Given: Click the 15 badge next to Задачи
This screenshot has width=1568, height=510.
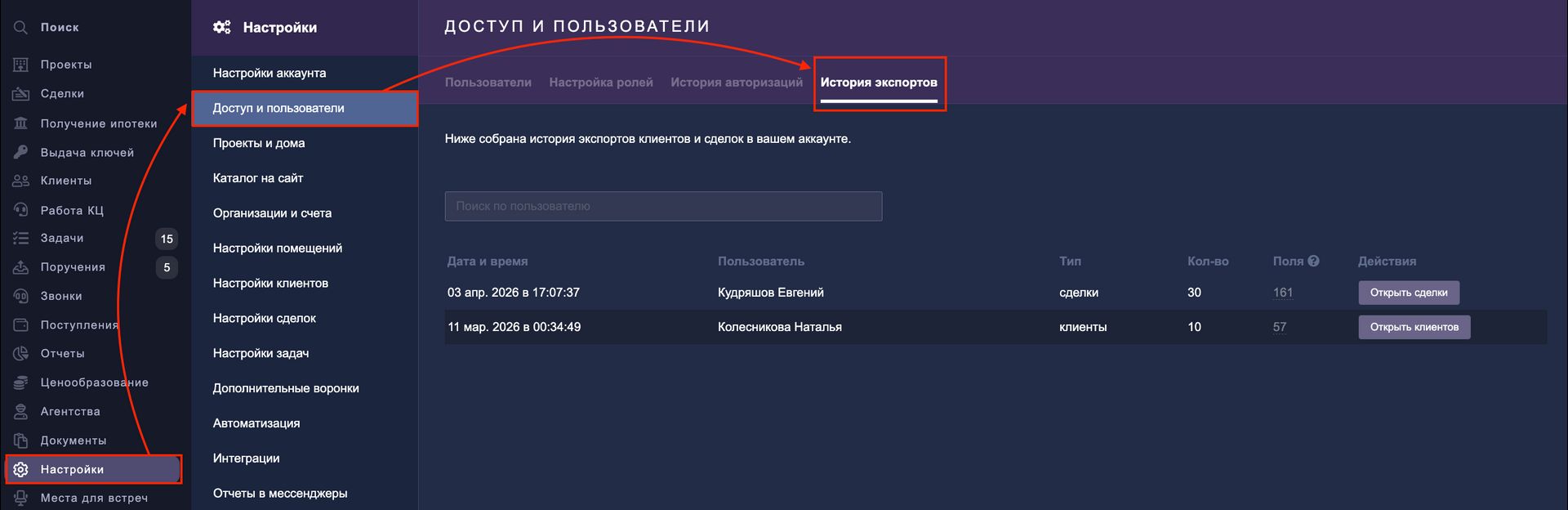Looking at the screenshot, I should pos(167,239).
